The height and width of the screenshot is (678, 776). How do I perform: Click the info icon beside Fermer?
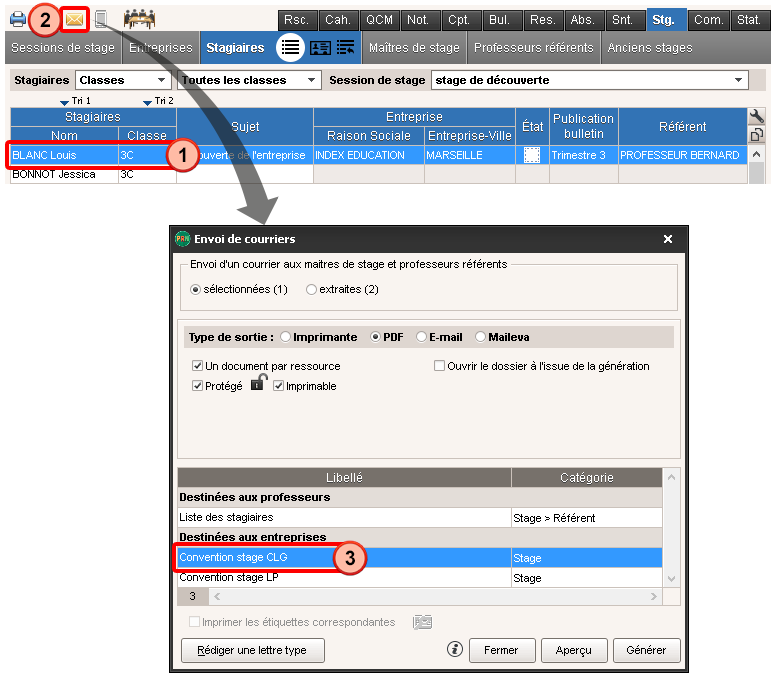tap(455, 649)
